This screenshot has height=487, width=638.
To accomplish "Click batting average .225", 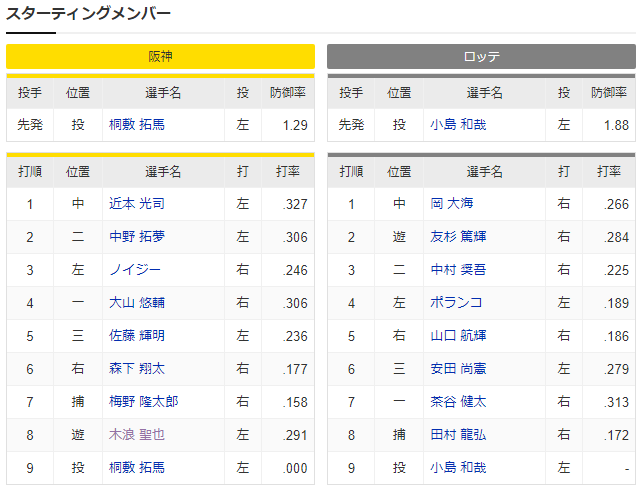I will tap(616, 270).
